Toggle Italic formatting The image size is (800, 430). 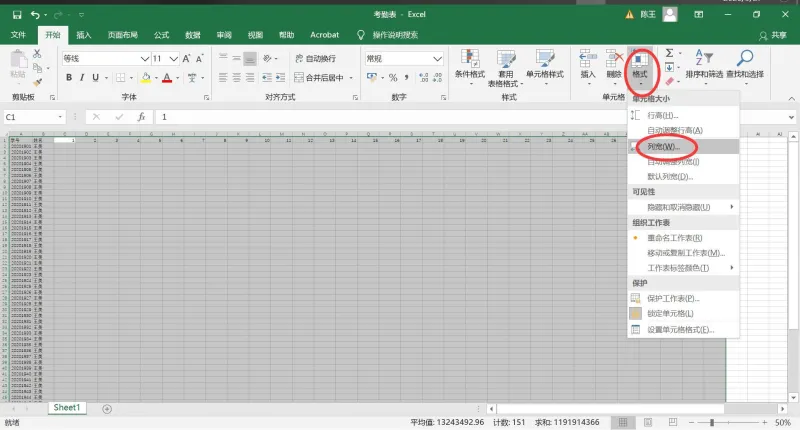(82, 78)
